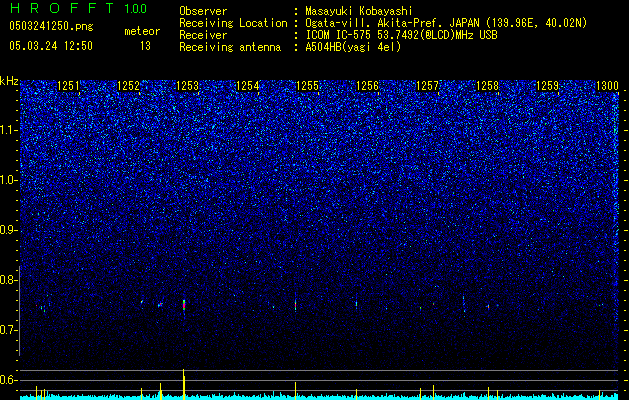Image resolution: width=629 pixels, height=400 pixels.
Task: Click the 1257 time axis label
Action: point(427,85)
